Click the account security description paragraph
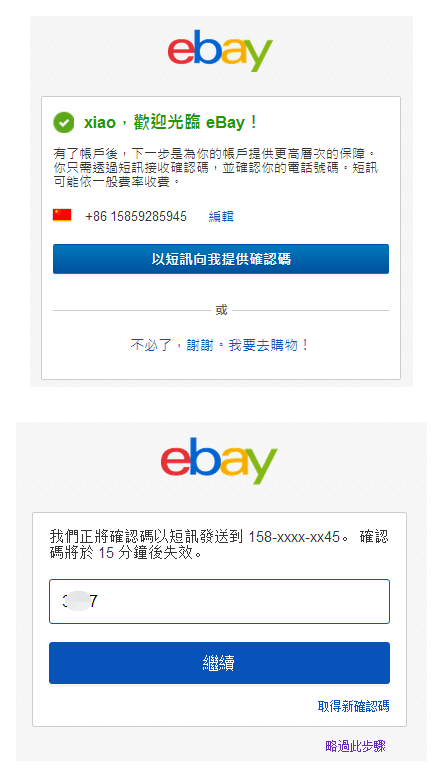Viewport: 434px width, 774px height. (216, 167)
